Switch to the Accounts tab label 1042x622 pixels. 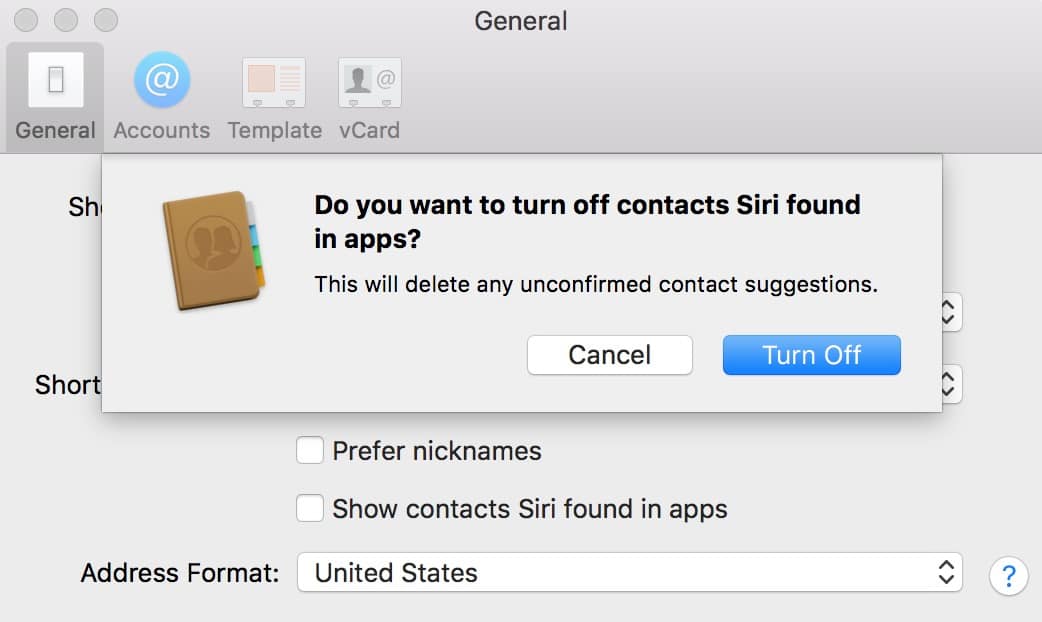(x=162, y=130)
